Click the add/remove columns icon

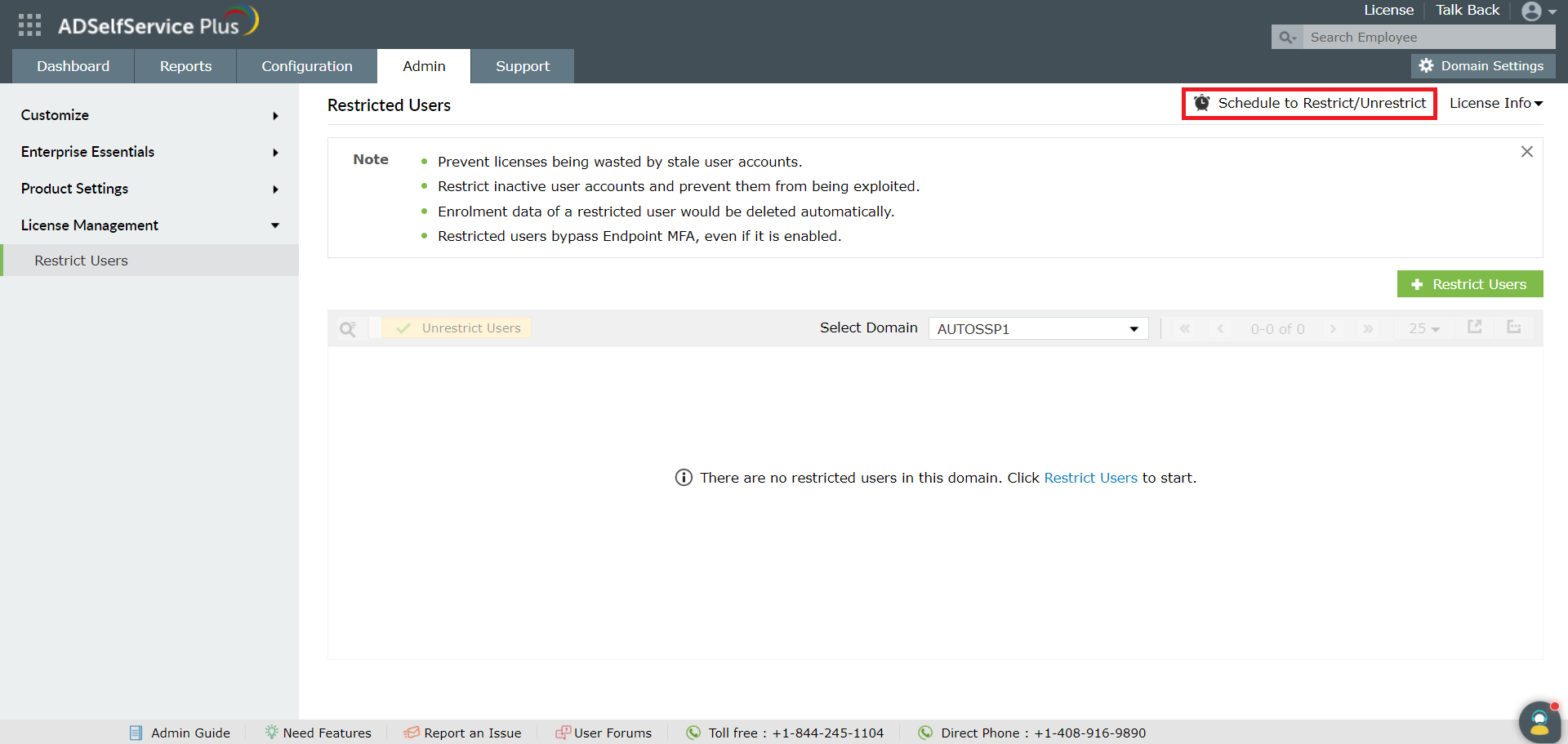click(x=1514, y=327)
